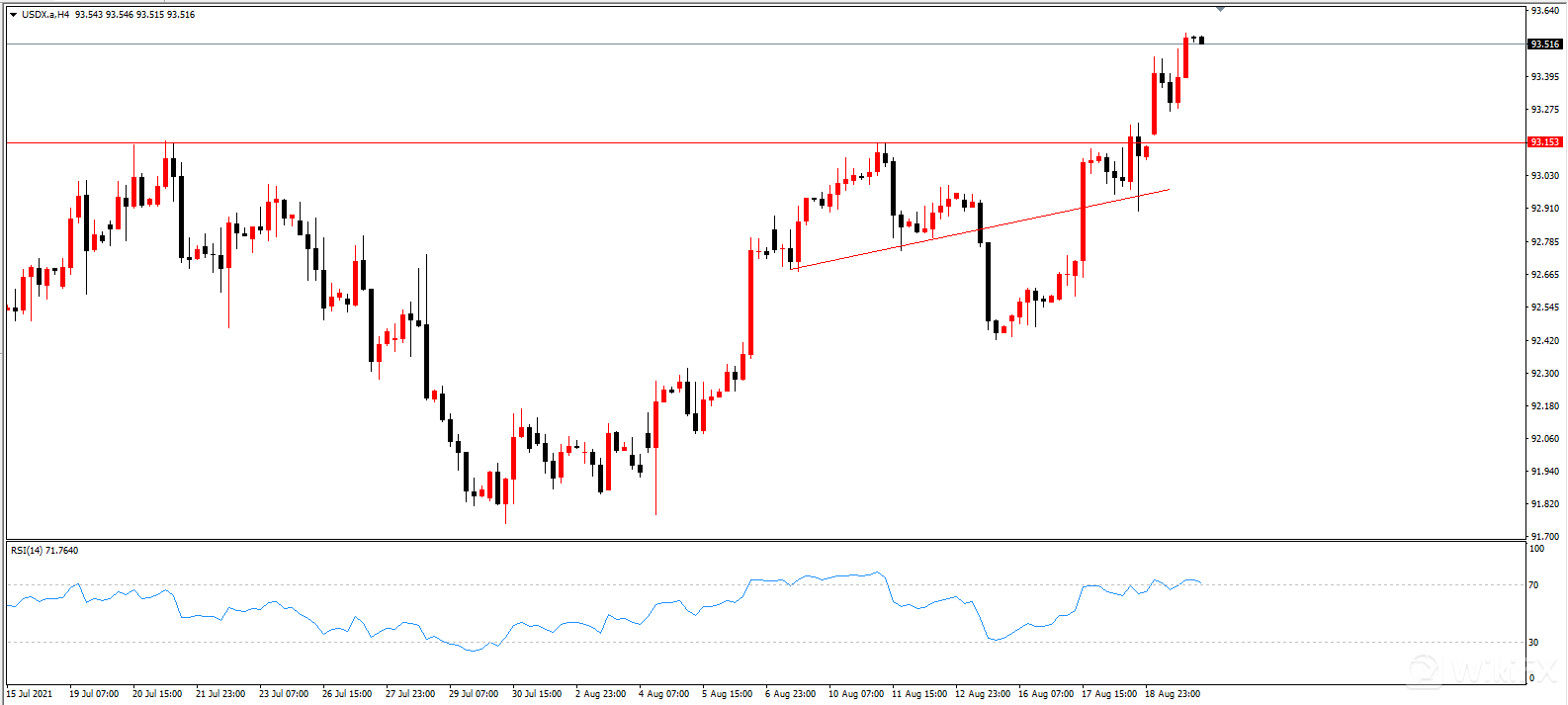The height and width of the screenshot is (705, 1568).
Task: Select the red ascending trendline
Action: 979,228
